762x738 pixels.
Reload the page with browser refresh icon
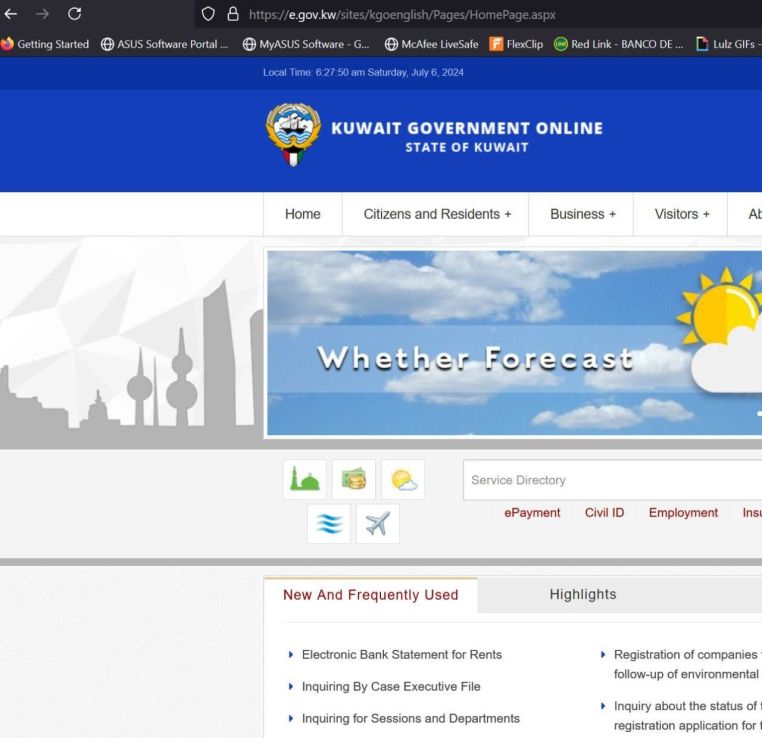[x=74, y=14]
